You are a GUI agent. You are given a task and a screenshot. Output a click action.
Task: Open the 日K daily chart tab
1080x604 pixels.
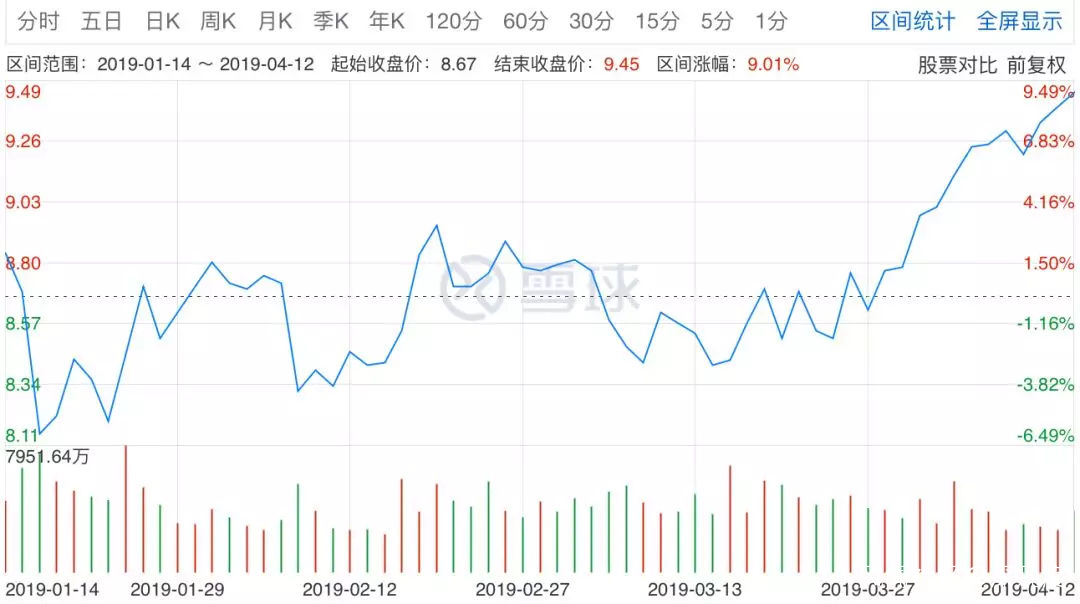(162, 21)
